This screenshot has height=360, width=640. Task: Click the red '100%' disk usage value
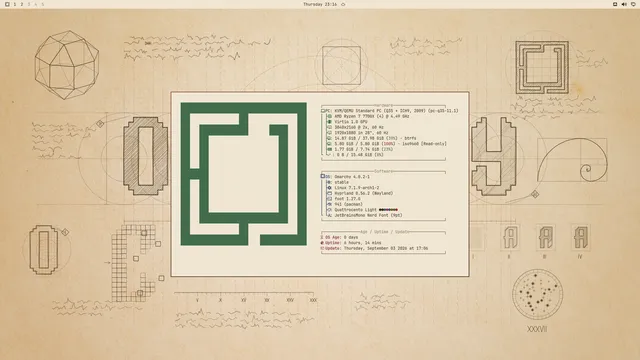388,144
